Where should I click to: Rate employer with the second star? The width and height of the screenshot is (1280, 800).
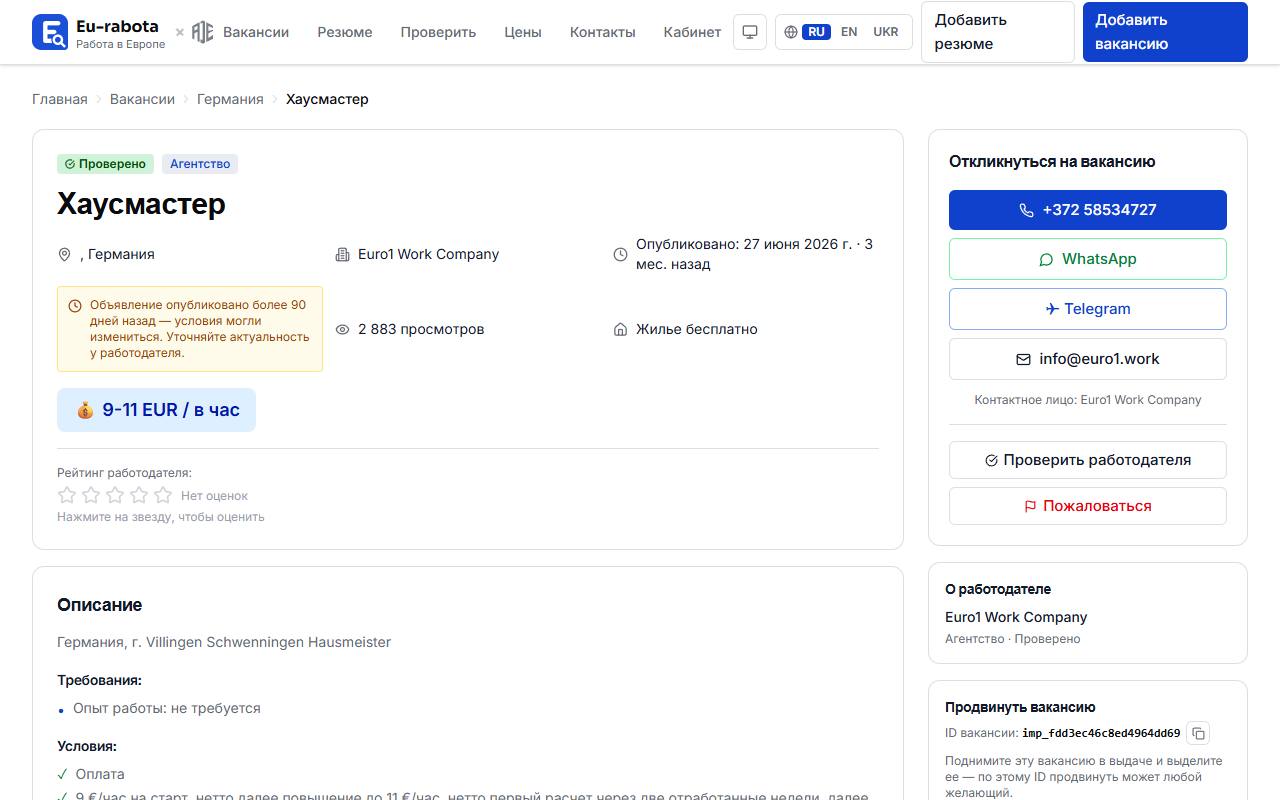click(x=91, y=495)
